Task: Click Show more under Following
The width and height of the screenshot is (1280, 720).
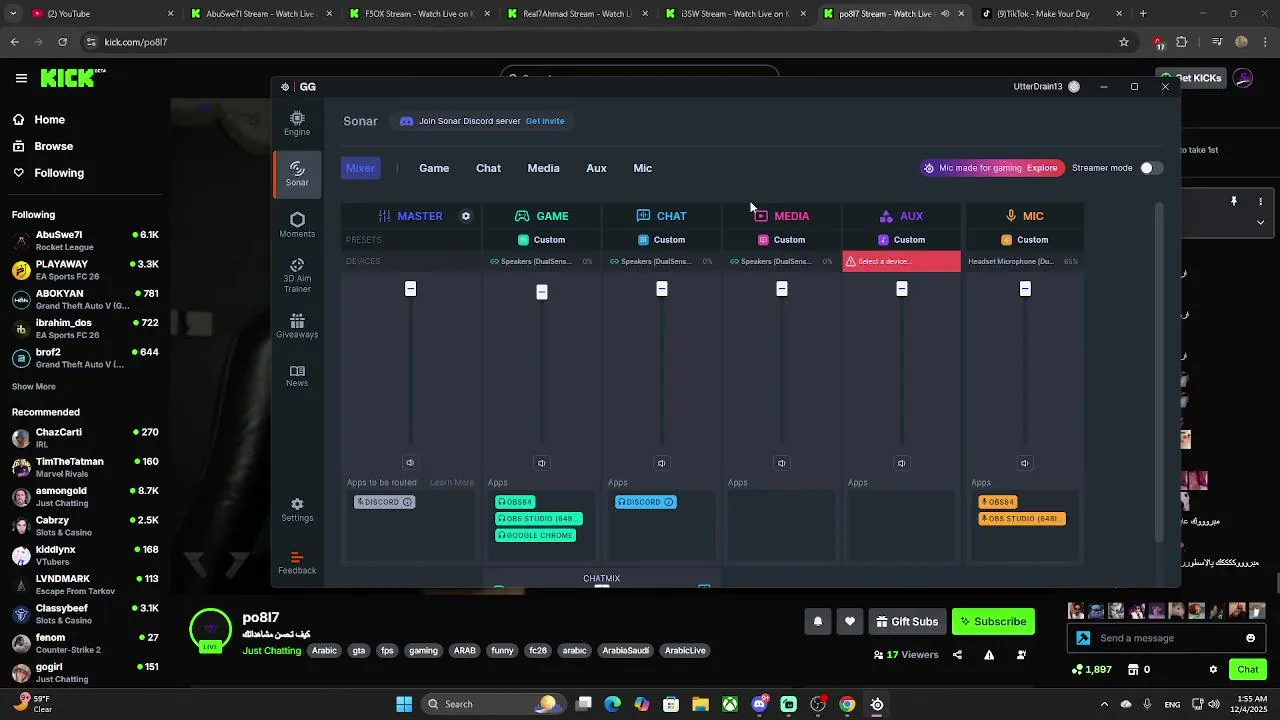Action: [34, 387]
